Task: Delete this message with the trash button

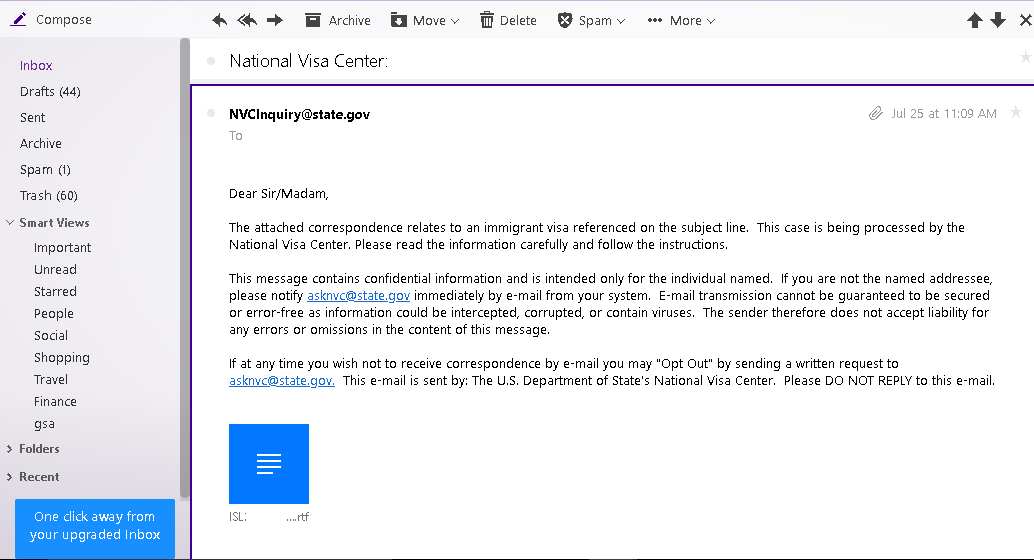Action: [x=508, y=20]
